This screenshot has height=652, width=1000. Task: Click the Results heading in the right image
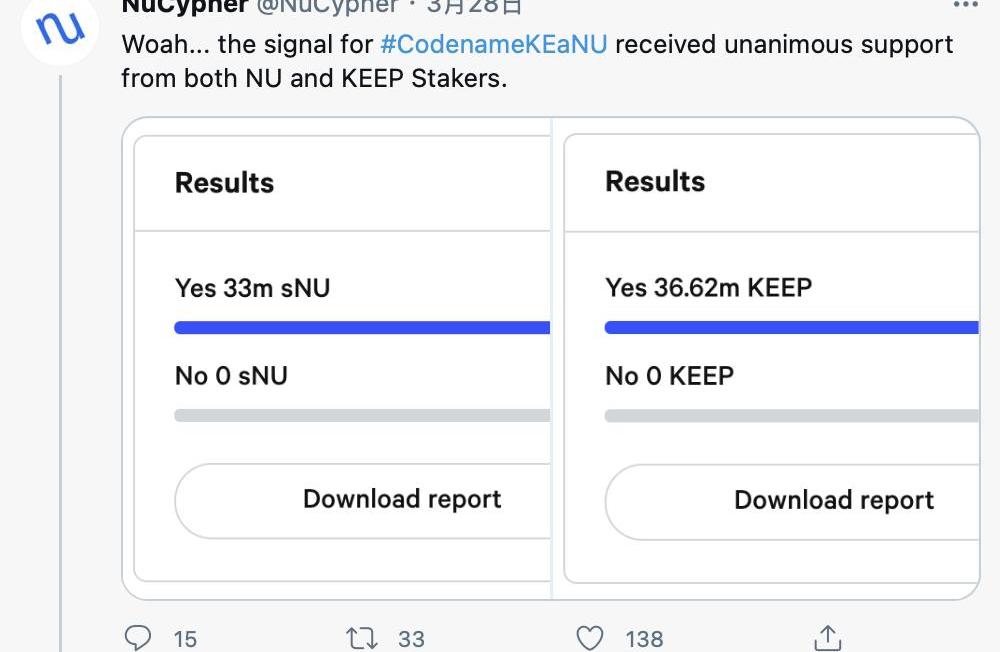click(x=655, y=182)
